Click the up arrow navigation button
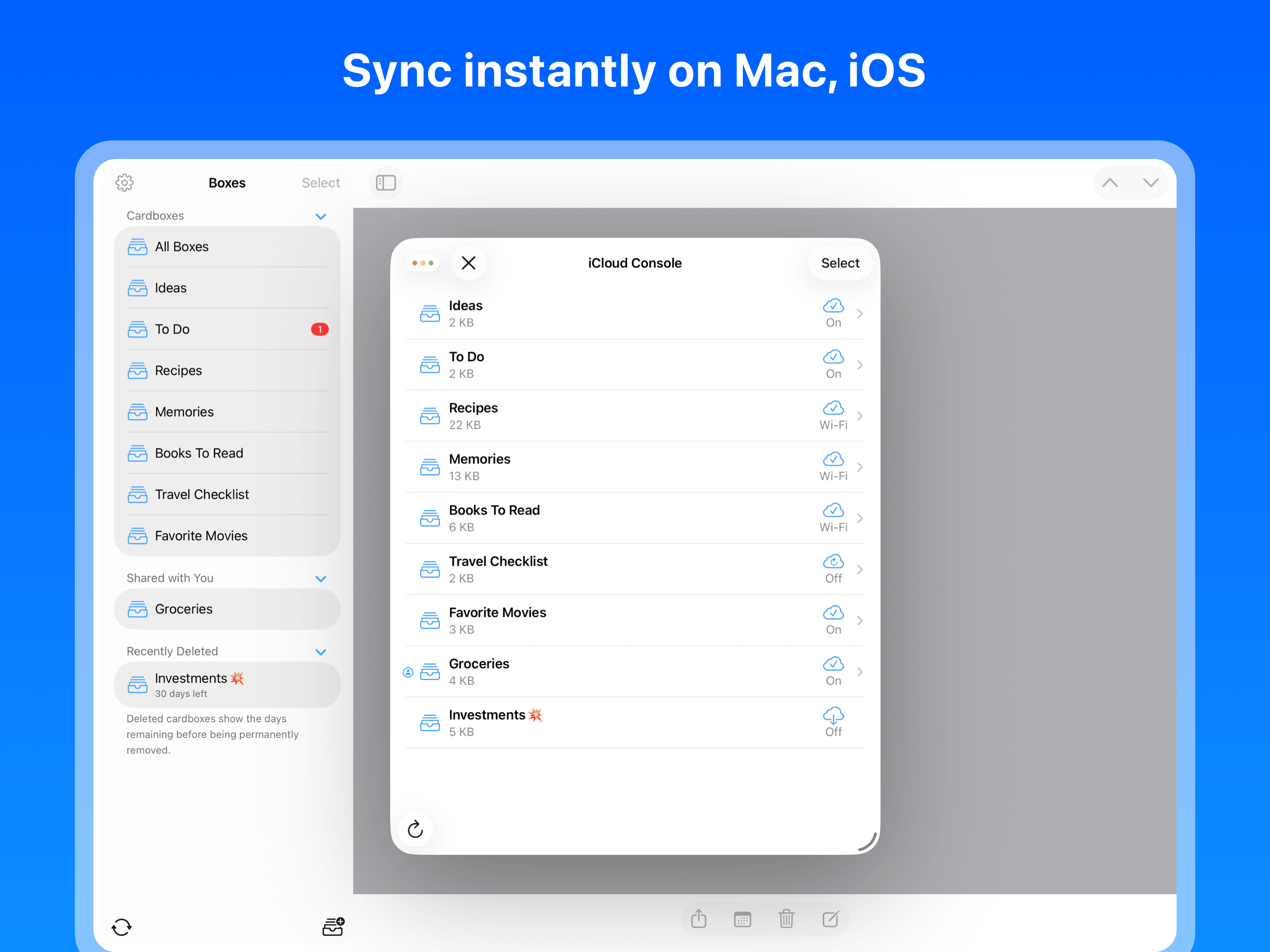 [x=1110, y=183]
